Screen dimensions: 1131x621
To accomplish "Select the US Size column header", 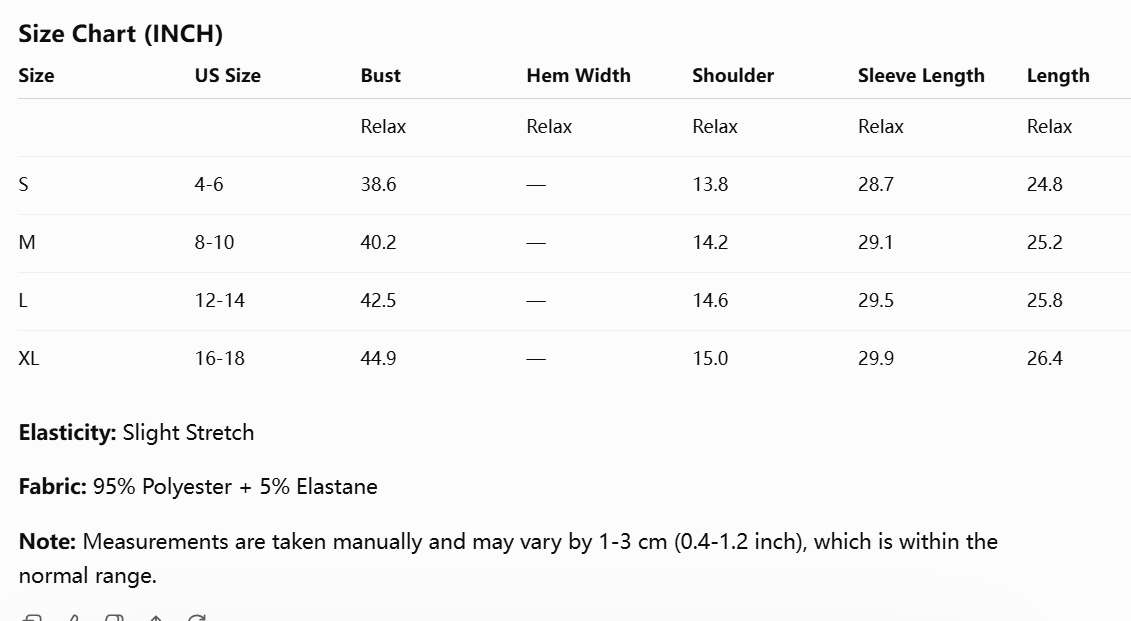I will 227,76.
